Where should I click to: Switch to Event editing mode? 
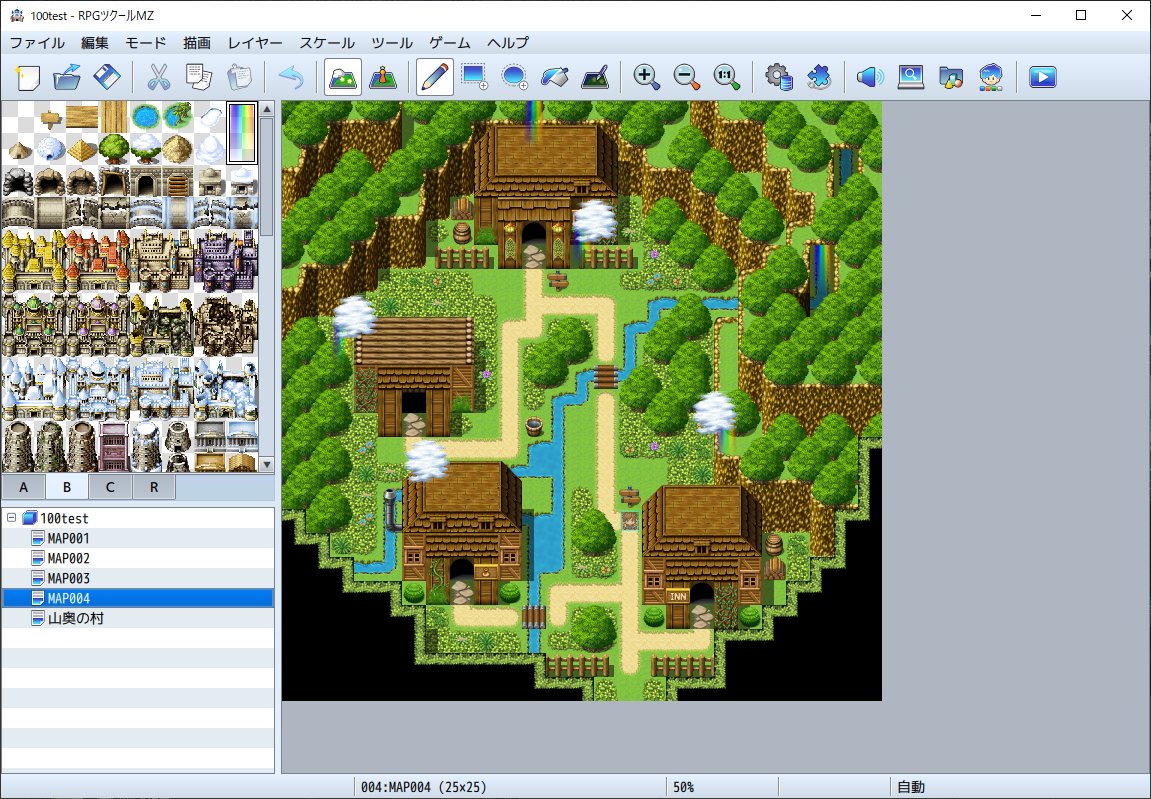(x=383, y=77)
